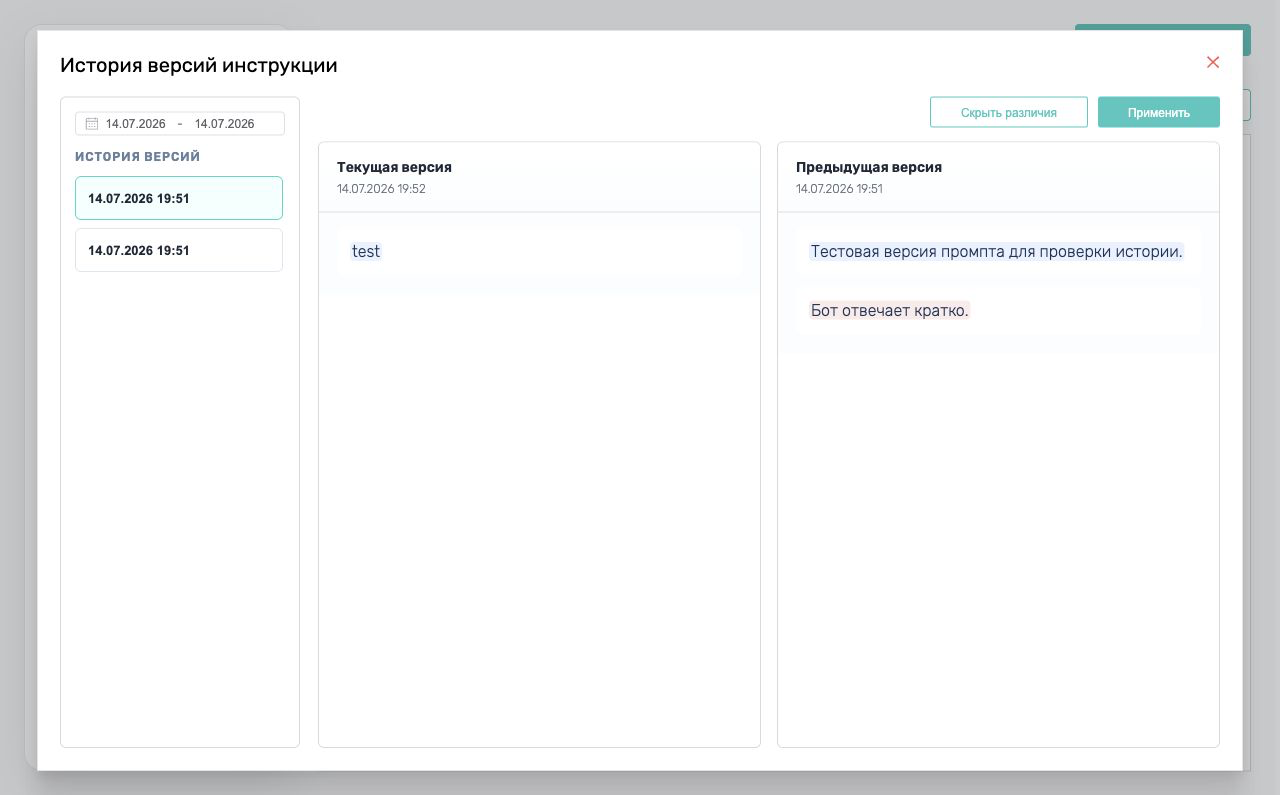Click the ИСТОРИЯ ВЕРСИЙ sidebar label

pyautogui.click(x=138, y=156)
